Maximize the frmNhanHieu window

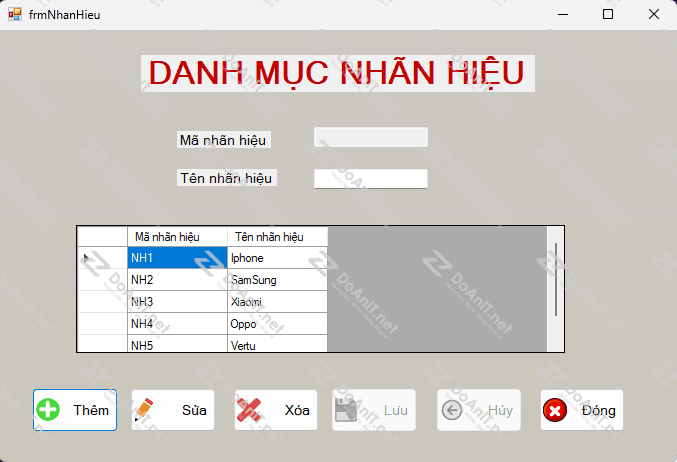coord(608,14)
